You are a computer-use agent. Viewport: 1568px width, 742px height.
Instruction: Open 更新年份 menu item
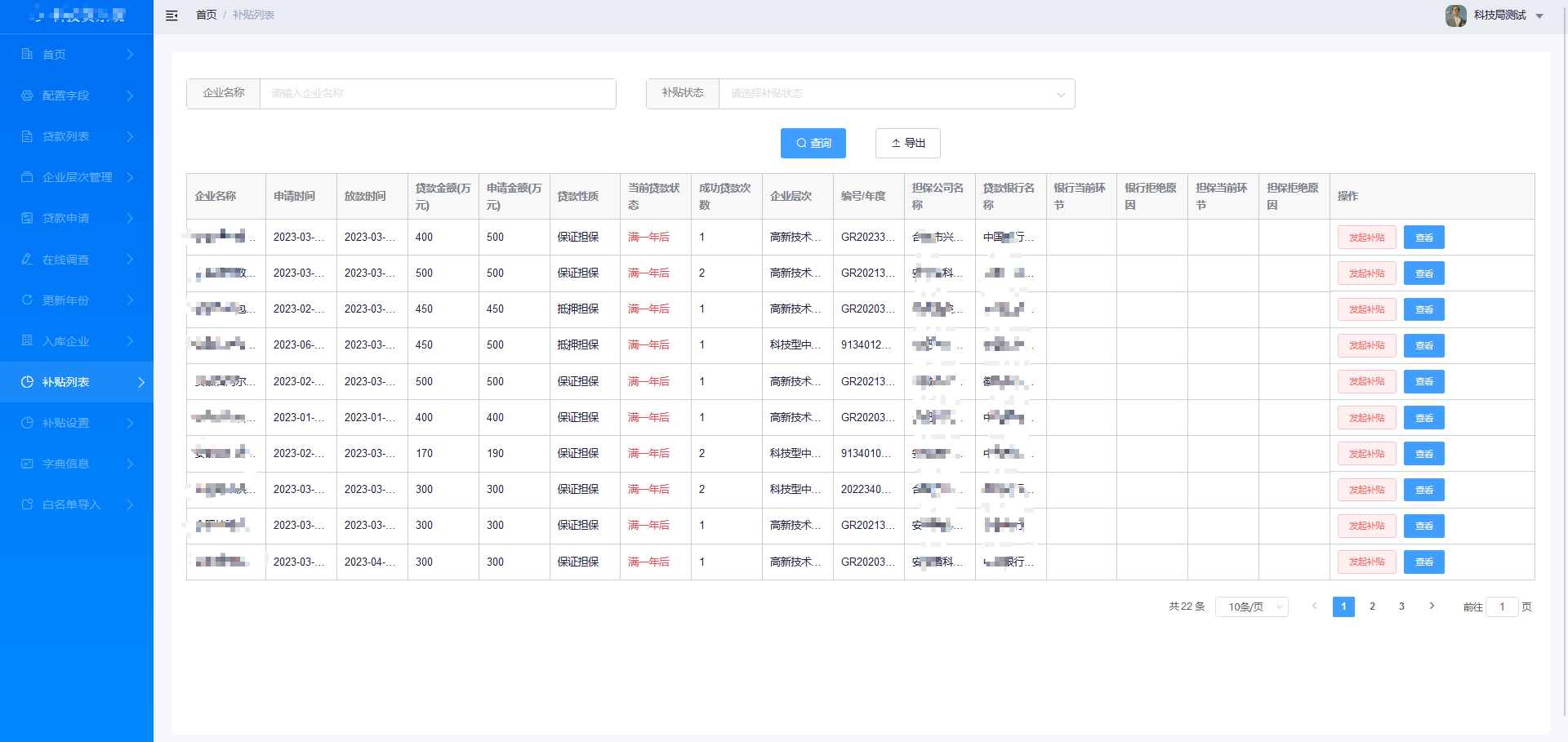(x=77, y=300)
